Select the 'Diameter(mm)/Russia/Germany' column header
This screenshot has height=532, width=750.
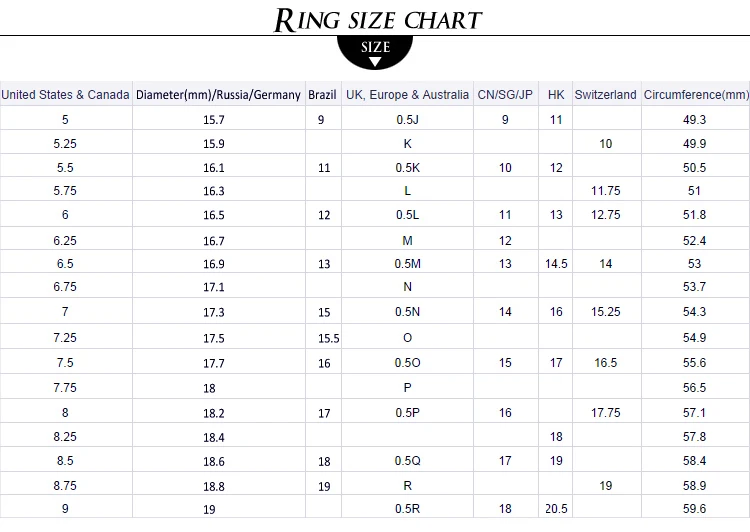pyautogui.click(x=218, y=95)
